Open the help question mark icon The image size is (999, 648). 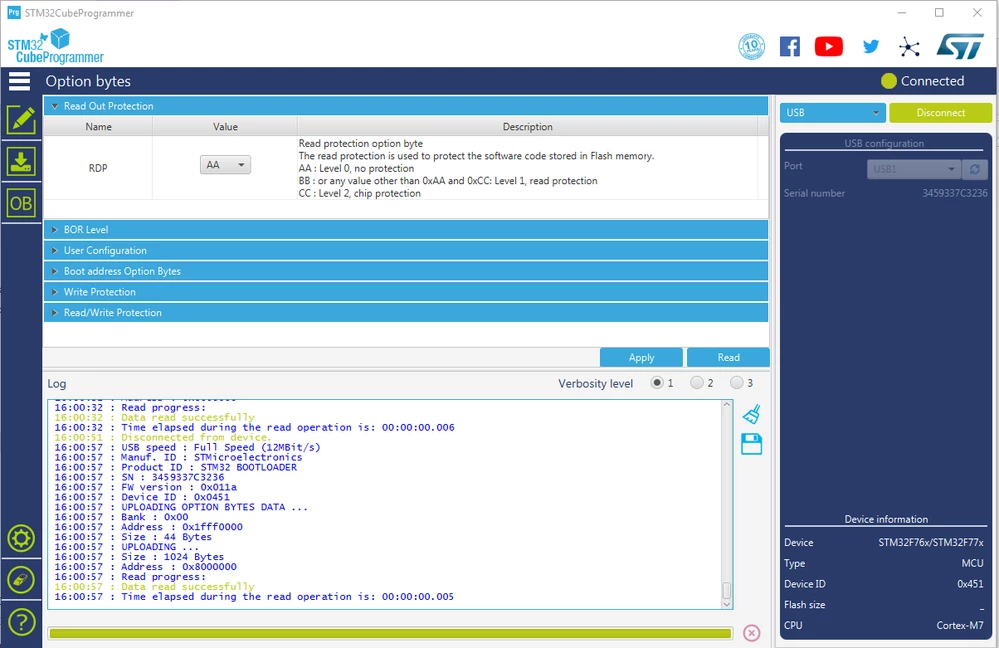pyautogui.click(x=21, y=622)
